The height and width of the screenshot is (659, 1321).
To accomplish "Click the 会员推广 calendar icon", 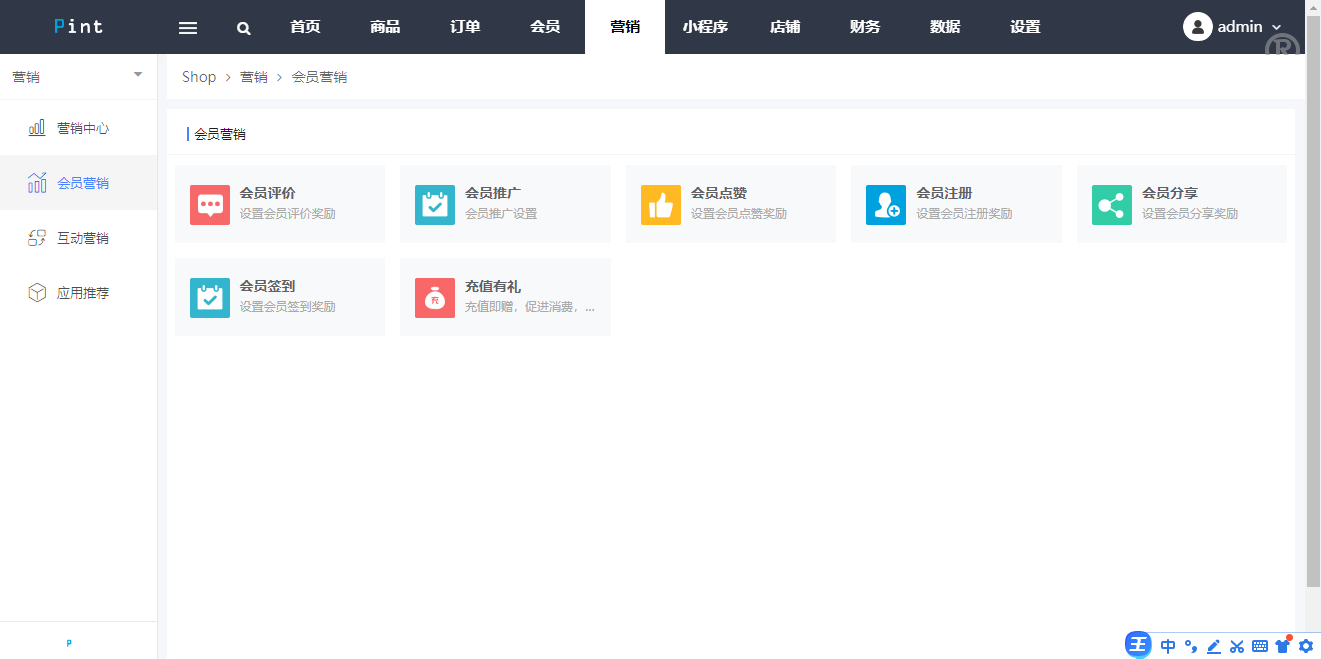I will coord(435,205).
